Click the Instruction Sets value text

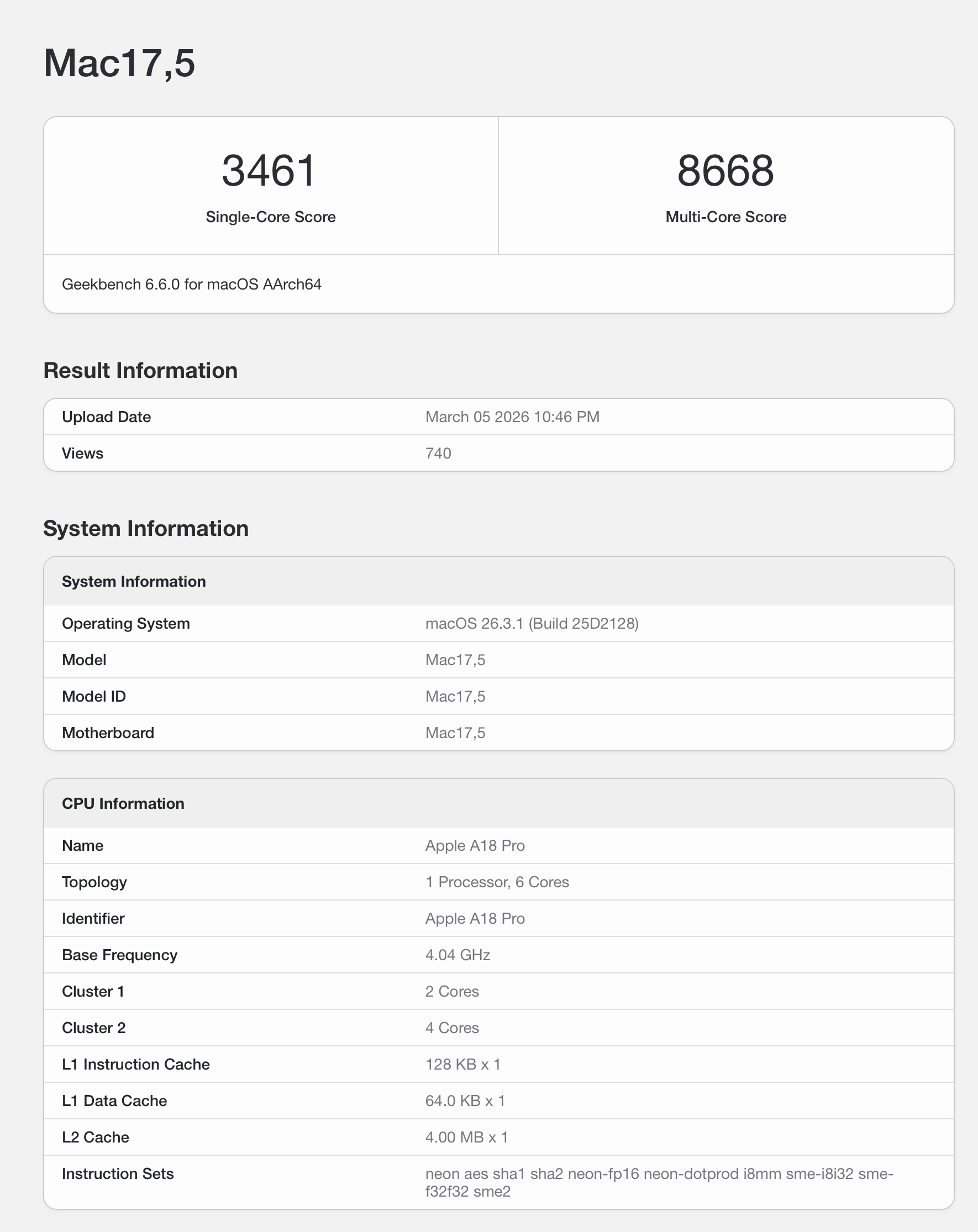click(659, 1183)
